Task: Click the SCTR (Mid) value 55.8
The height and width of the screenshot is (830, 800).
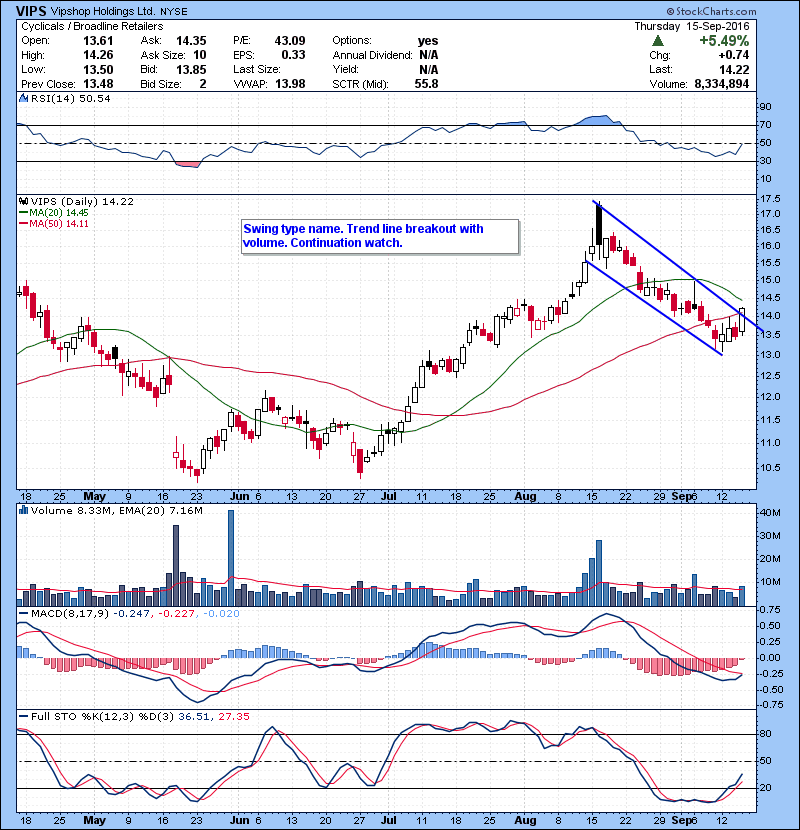Action: point(427,84)
